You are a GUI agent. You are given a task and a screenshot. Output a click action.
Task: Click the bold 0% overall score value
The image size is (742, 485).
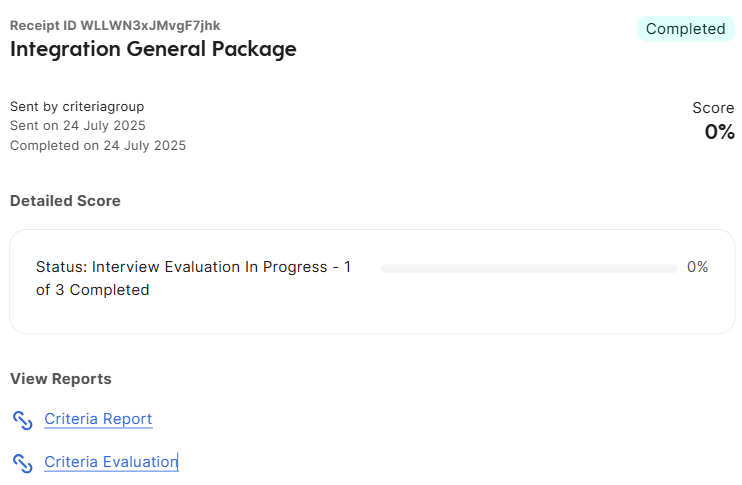coord(719,132)
